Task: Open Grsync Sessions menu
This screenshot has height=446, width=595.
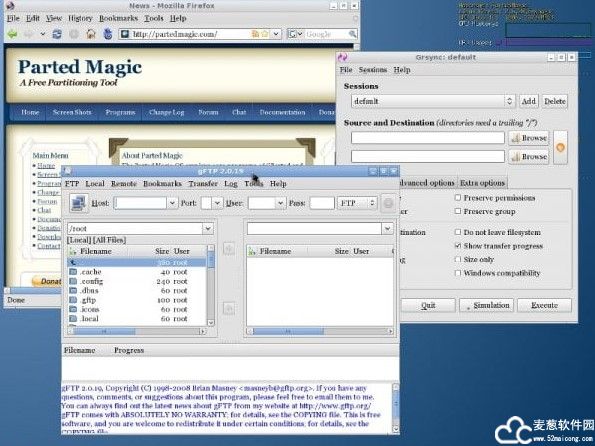Action: (x=373, y=70)
